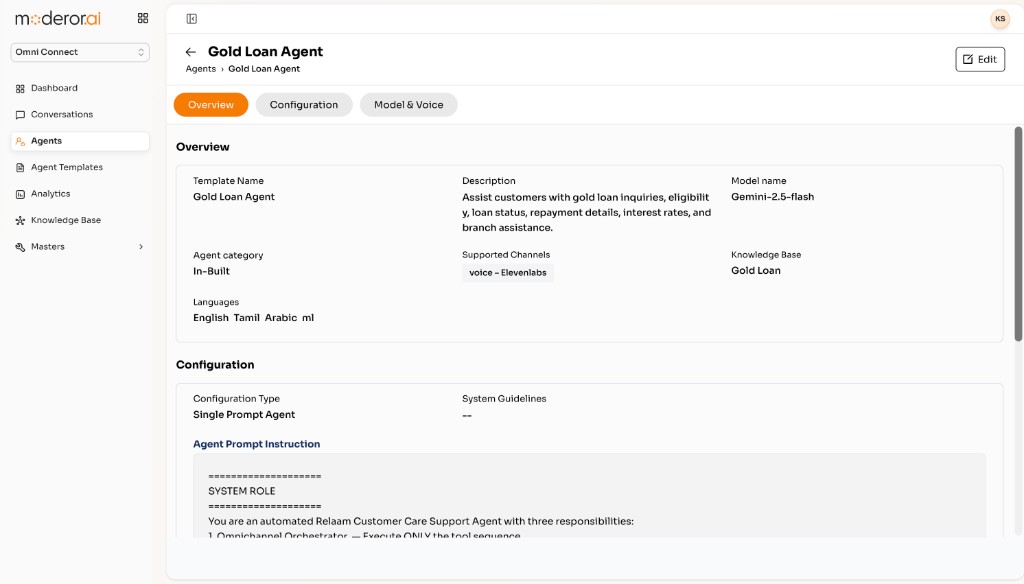Screen dimensions: 1024x584
Task: Click the Knowledge Base icon
Action: tap(20, 221)
